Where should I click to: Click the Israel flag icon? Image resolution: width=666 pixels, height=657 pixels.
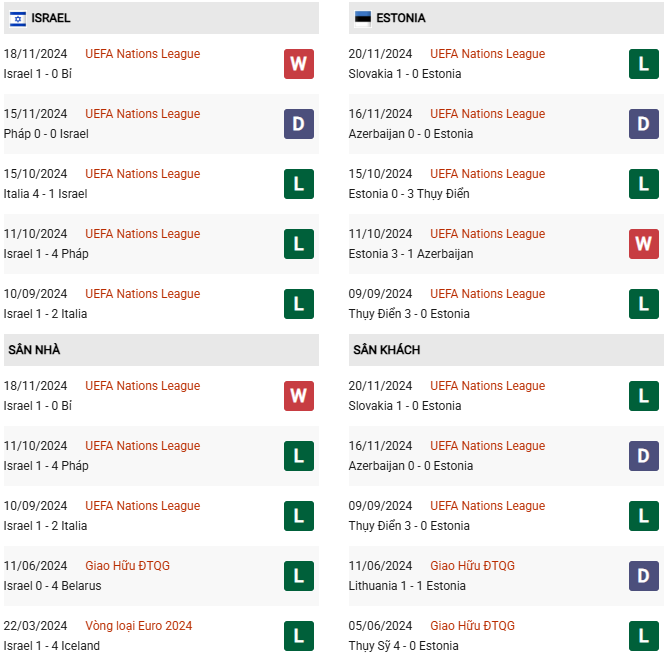pos(18,19)
